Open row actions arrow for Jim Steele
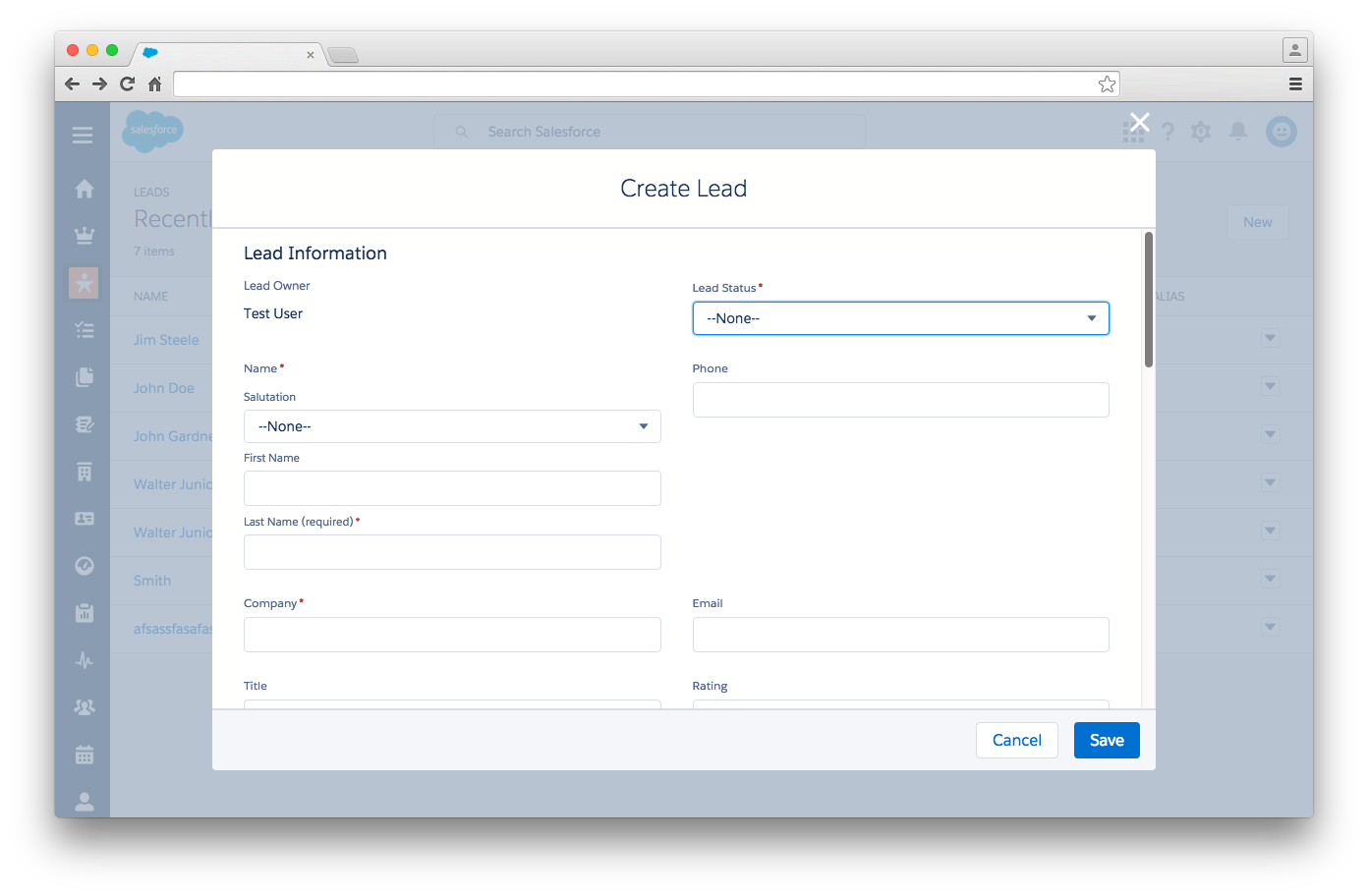Screen dimensions: 1368x896 pyautogui.click(x=1271, y=338)
